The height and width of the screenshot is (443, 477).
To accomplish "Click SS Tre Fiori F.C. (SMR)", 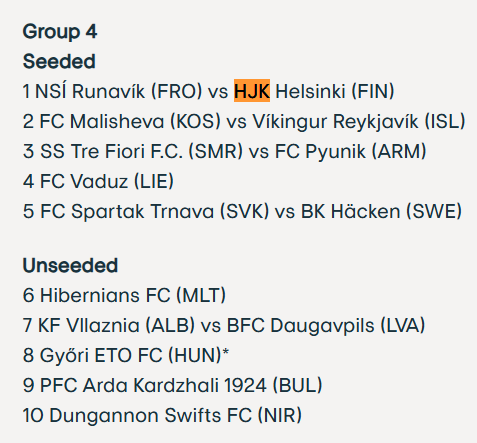I will point(141,151).
